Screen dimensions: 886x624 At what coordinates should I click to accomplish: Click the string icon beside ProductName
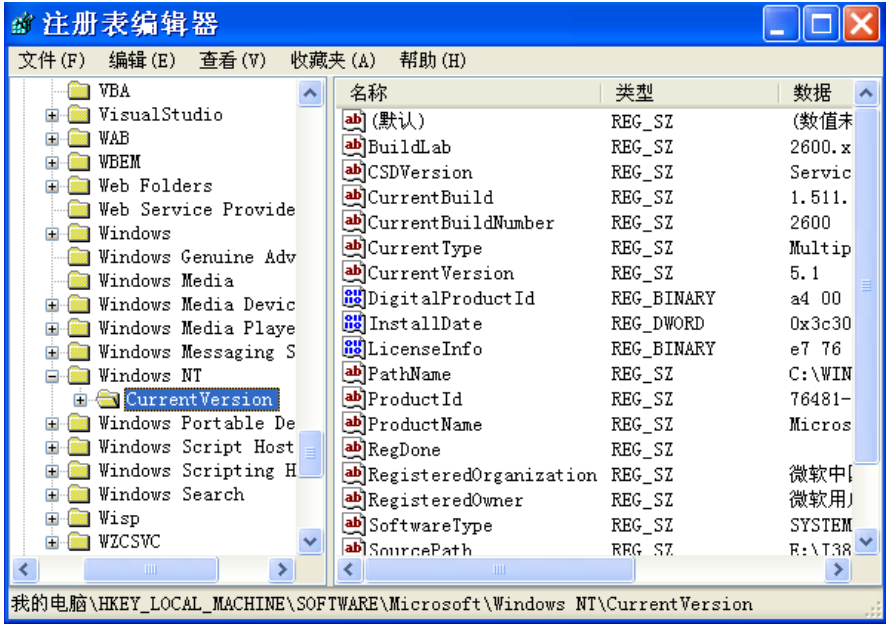pos(354,424)
